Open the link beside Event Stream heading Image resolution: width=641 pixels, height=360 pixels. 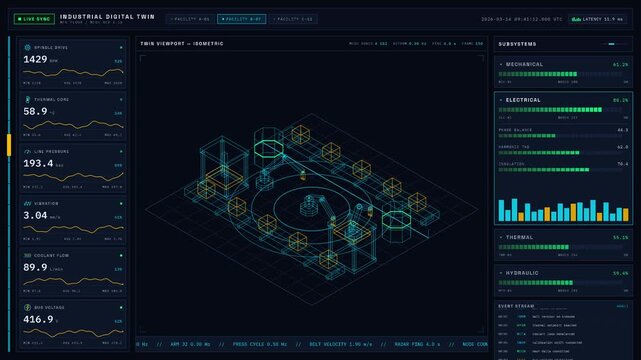pyautogui.click(x=622, y=306)
